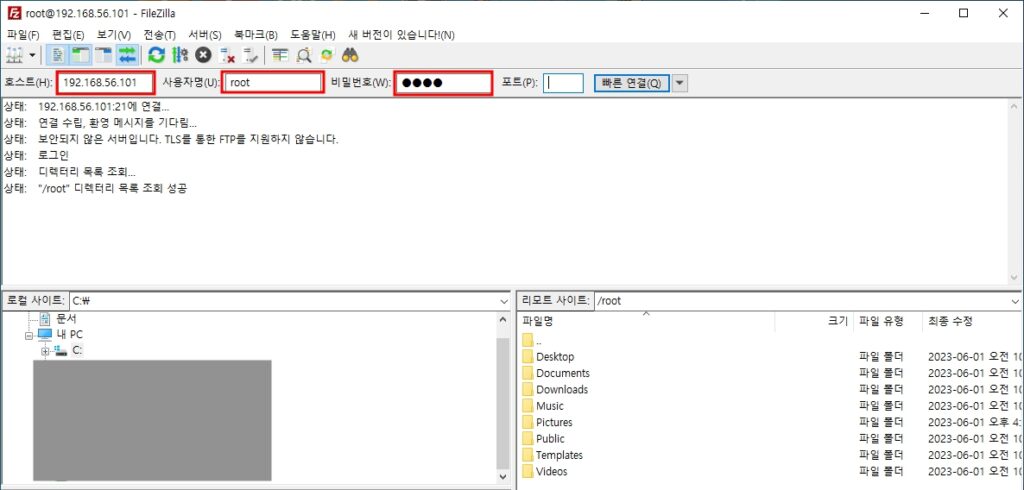Sort by 파일명 column header
Image resolution: width=1024 pixels, height=490 pixels.
[647, 321]
